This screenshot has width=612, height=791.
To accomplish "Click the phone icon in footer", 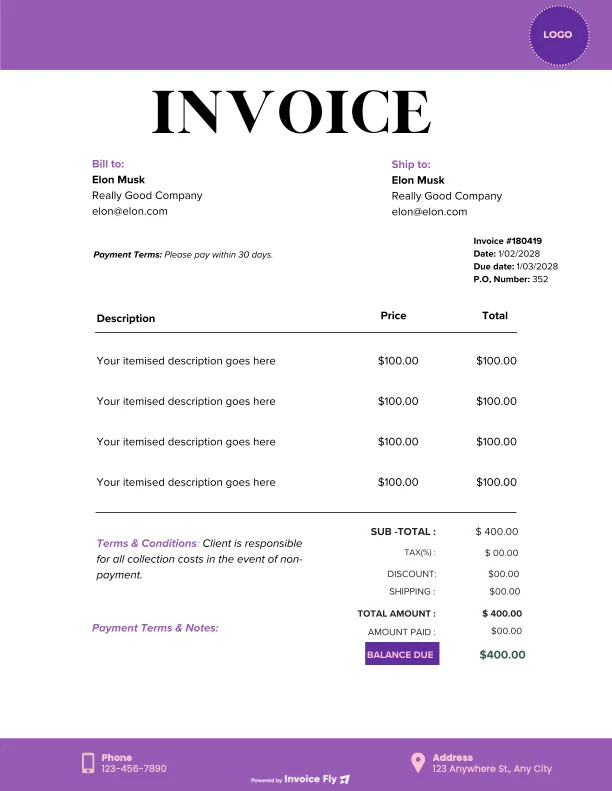I will tap(88, 763).
